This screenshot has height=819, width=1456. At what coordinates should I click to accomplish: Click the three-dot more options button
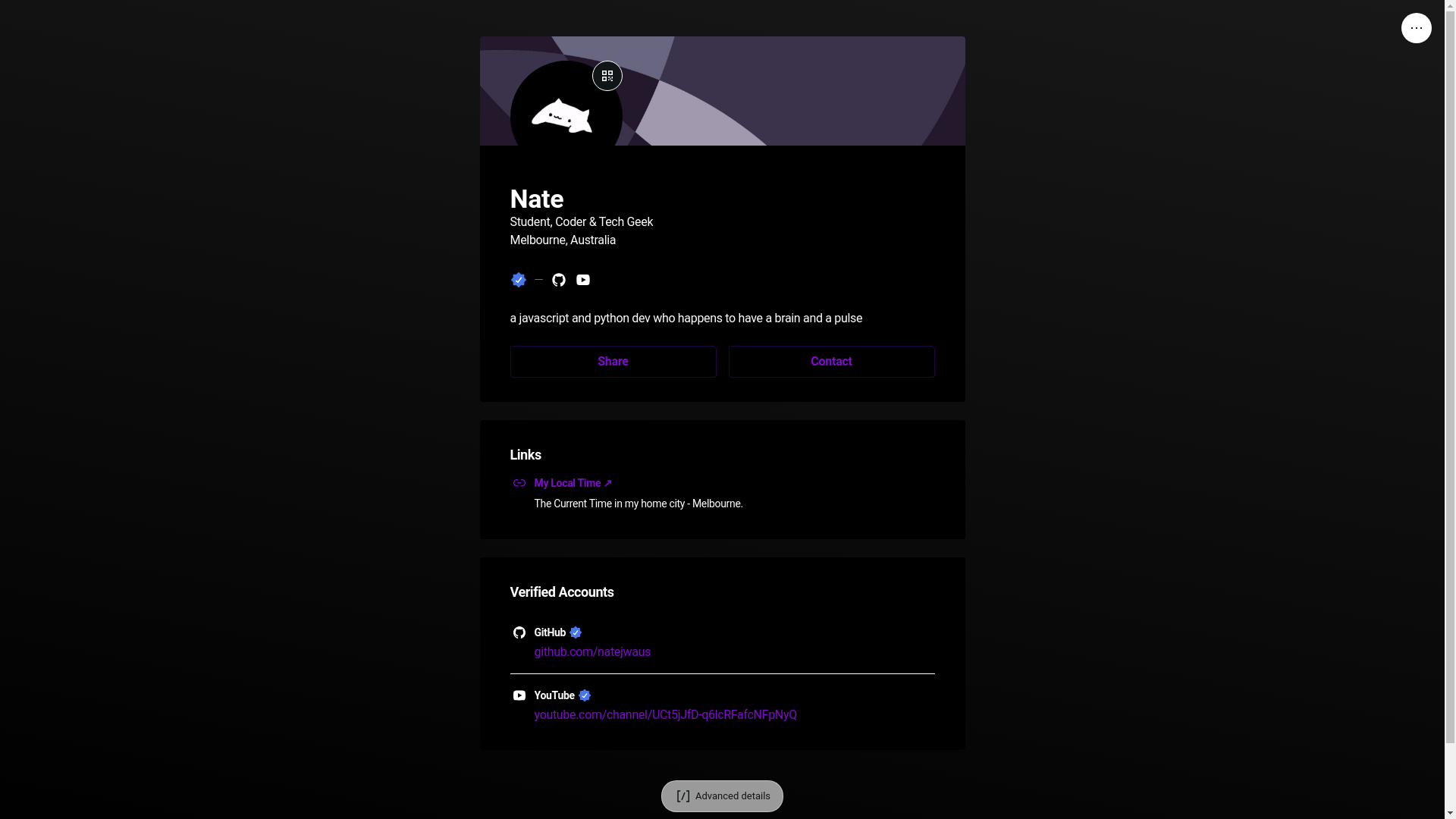click(x=1416, y=28)
